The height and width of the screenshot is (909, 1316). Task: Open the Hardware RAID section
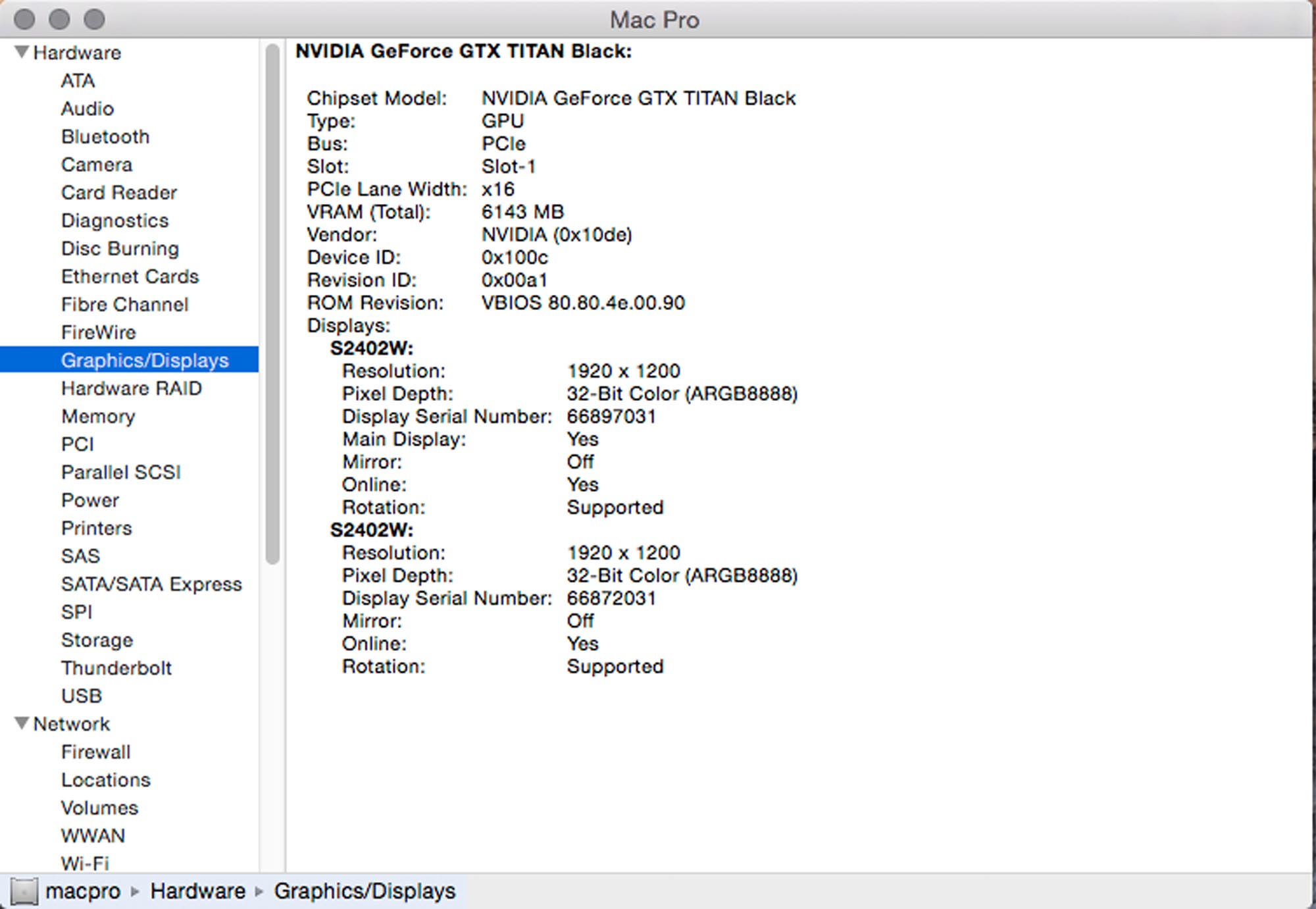pyautogui.click(x=132, y=388)
